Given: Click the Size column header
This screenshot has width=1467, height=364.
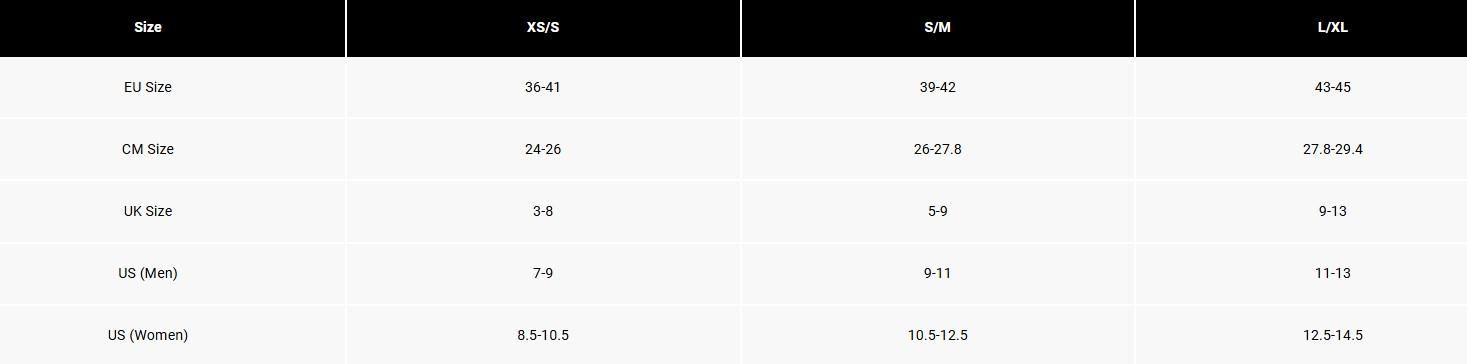Looking at the screenshot, I should point(148,28).
